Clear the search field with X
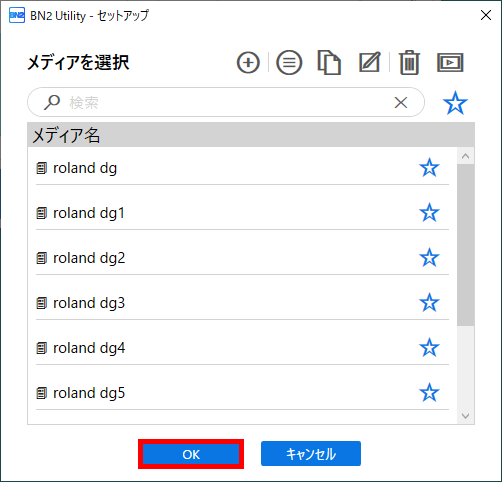The height and width of the screenshot is (482, 502). click(401, 102)
